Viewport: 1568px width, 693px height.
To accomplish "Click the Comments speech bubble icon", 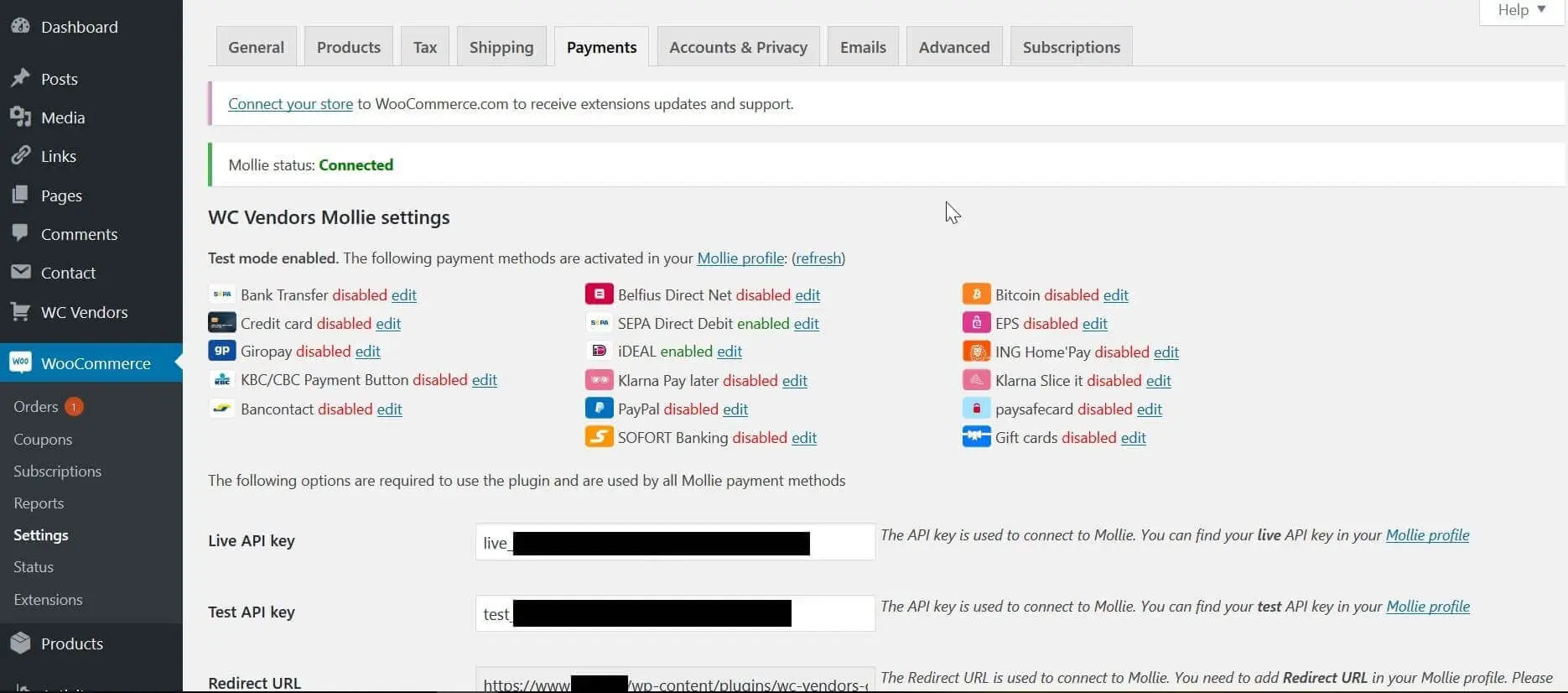I will pos(20,233).
